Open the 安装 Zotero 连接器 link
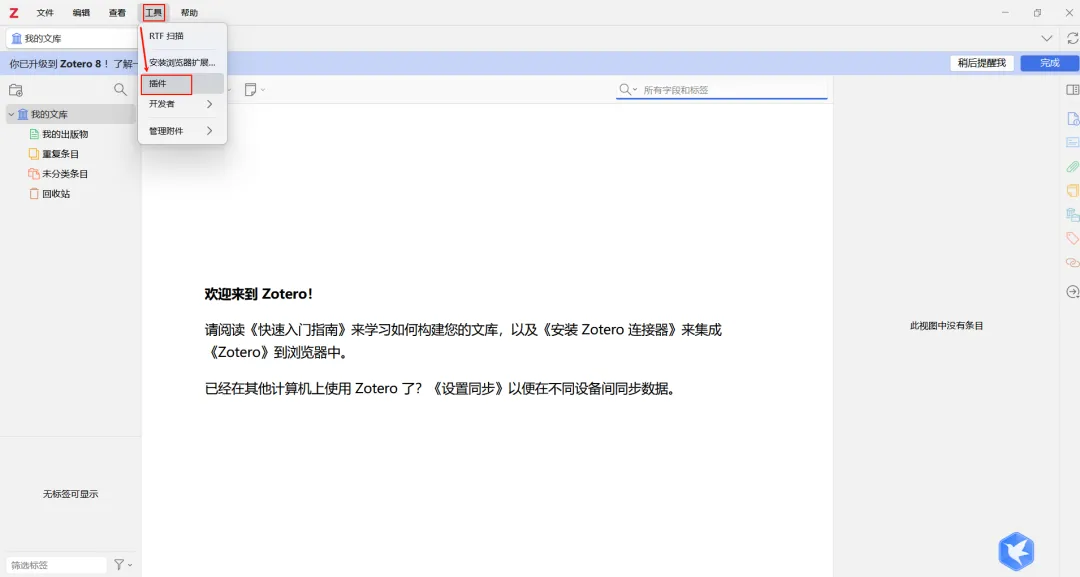 610,330
